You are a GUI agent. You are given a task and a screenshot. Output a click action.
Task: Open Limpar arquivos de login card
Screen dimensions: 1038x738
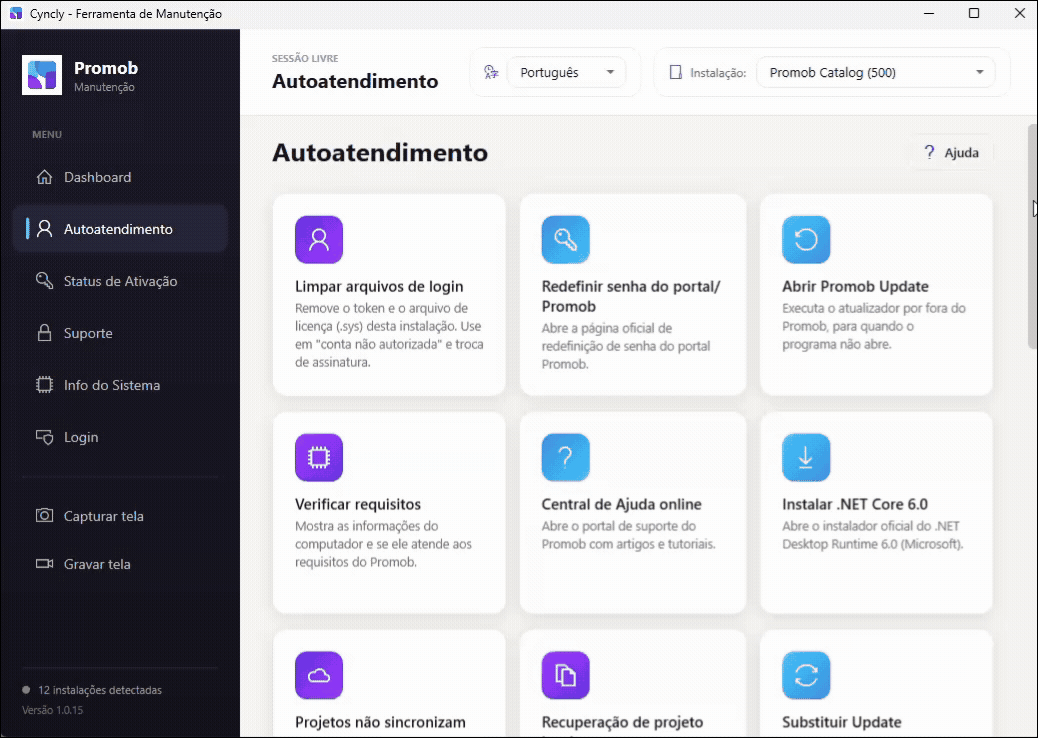(389, 295)
